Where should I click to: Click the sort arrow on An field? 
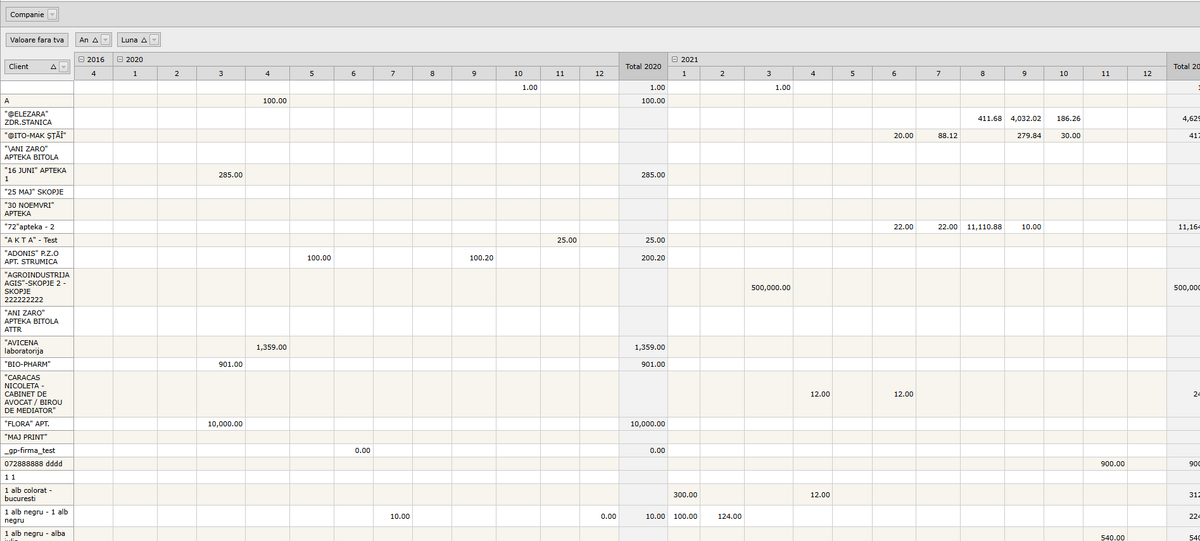tap(95, 40)
